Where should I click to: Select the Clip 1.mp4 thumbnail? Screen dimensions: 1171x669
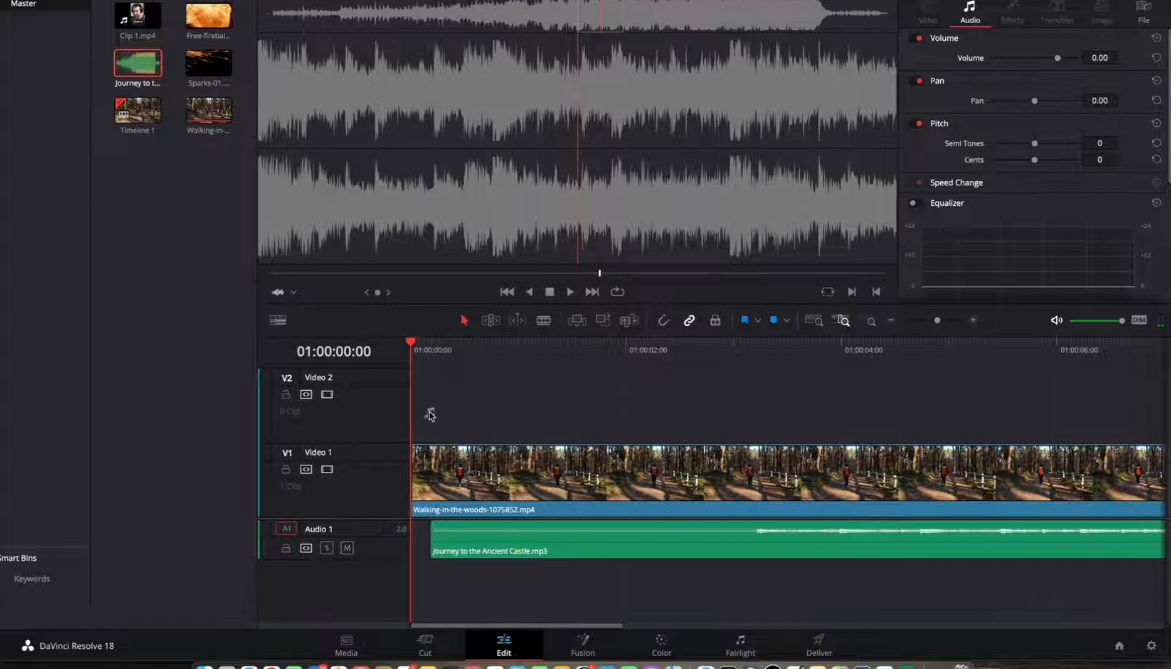[137, 16]
